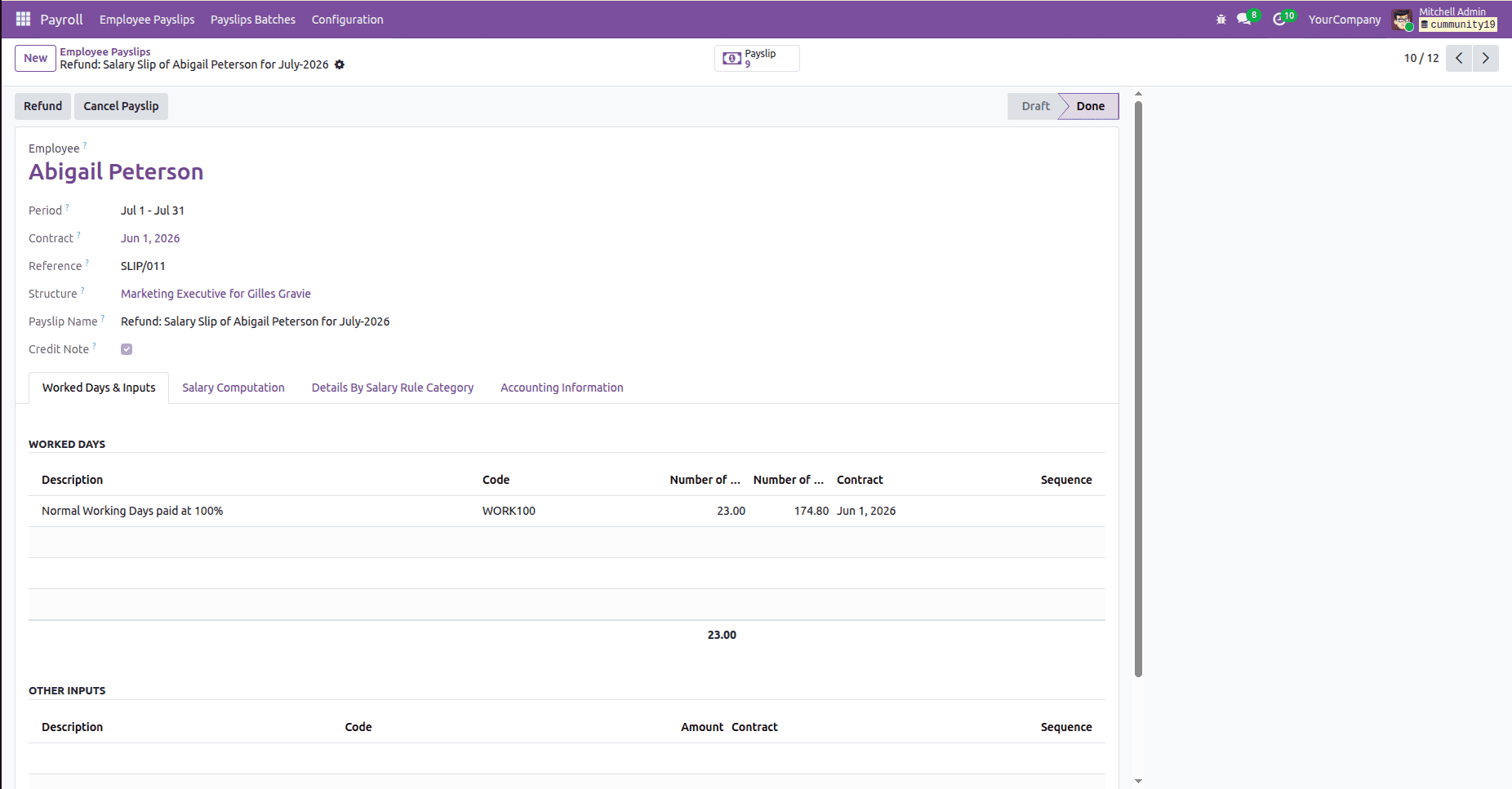The width and height of the screenshot is (1512, 789).
Task: Click the Cancel Payslip button
Action: (121, 106)
